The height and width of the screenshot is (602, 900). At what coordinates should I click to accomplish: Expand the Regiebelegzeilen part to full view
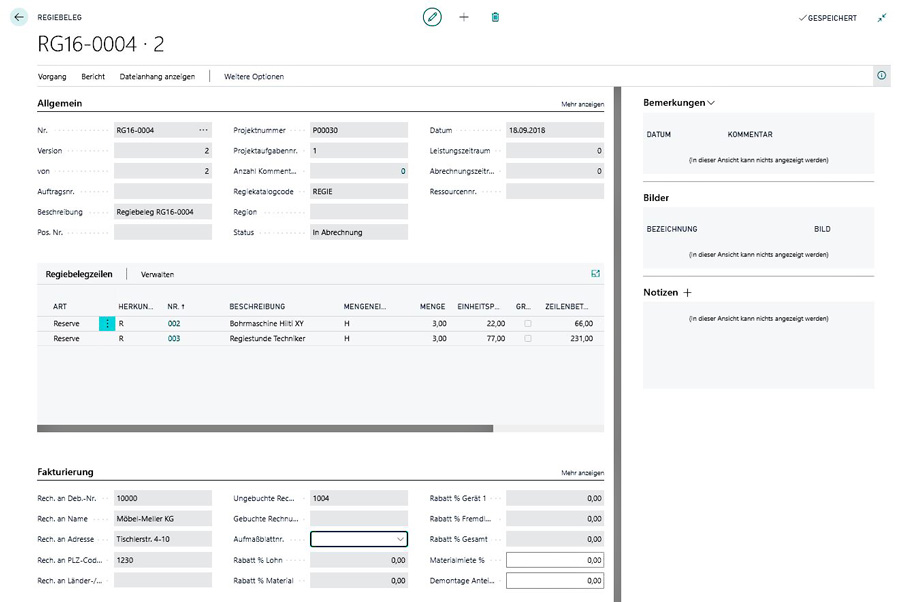tap(595, 274)
